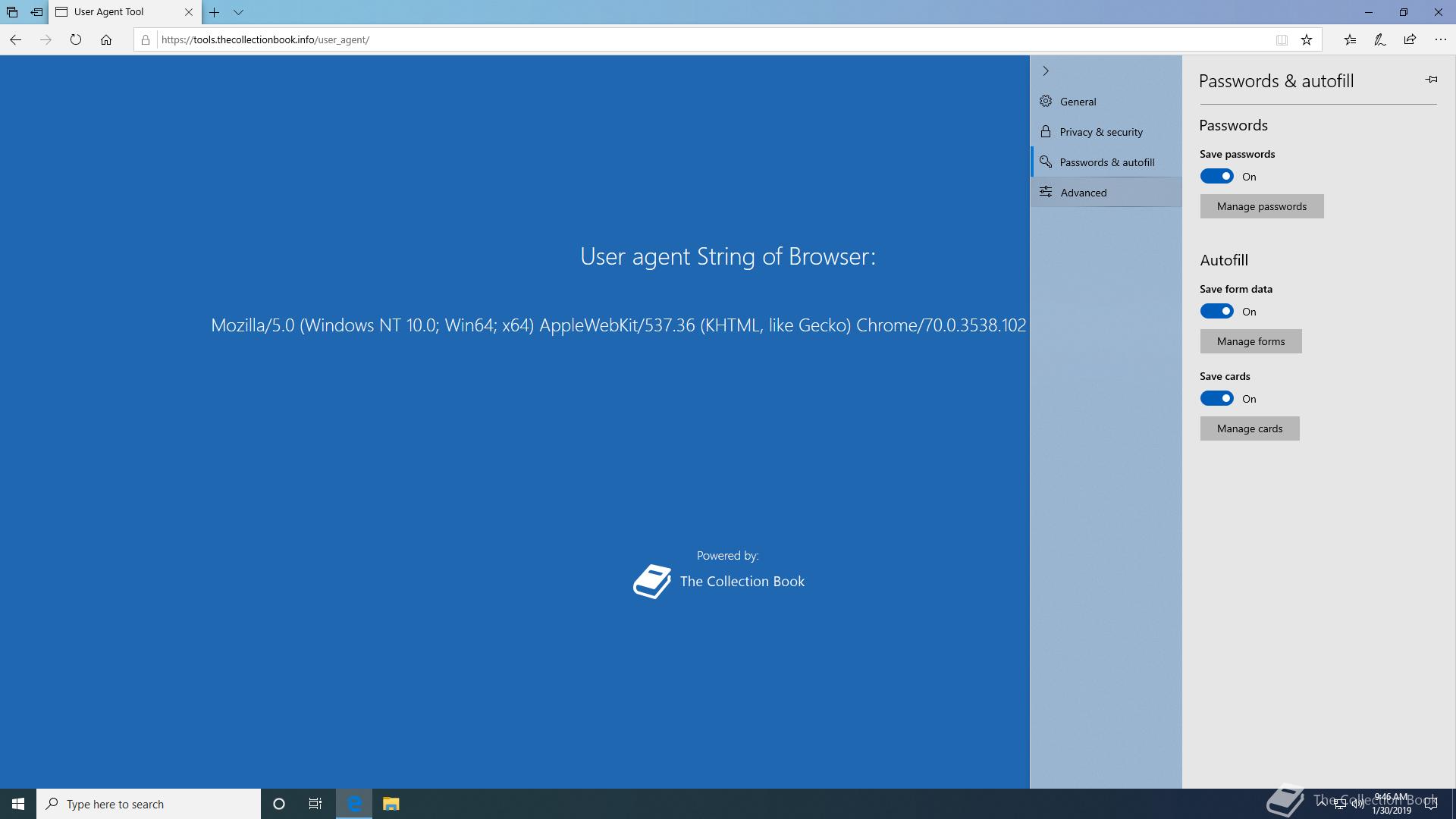The width and height of the screenshot is (1456, 819).
Task: Click the 'User agent String of Browser:' heading
Action: (728, 256)
